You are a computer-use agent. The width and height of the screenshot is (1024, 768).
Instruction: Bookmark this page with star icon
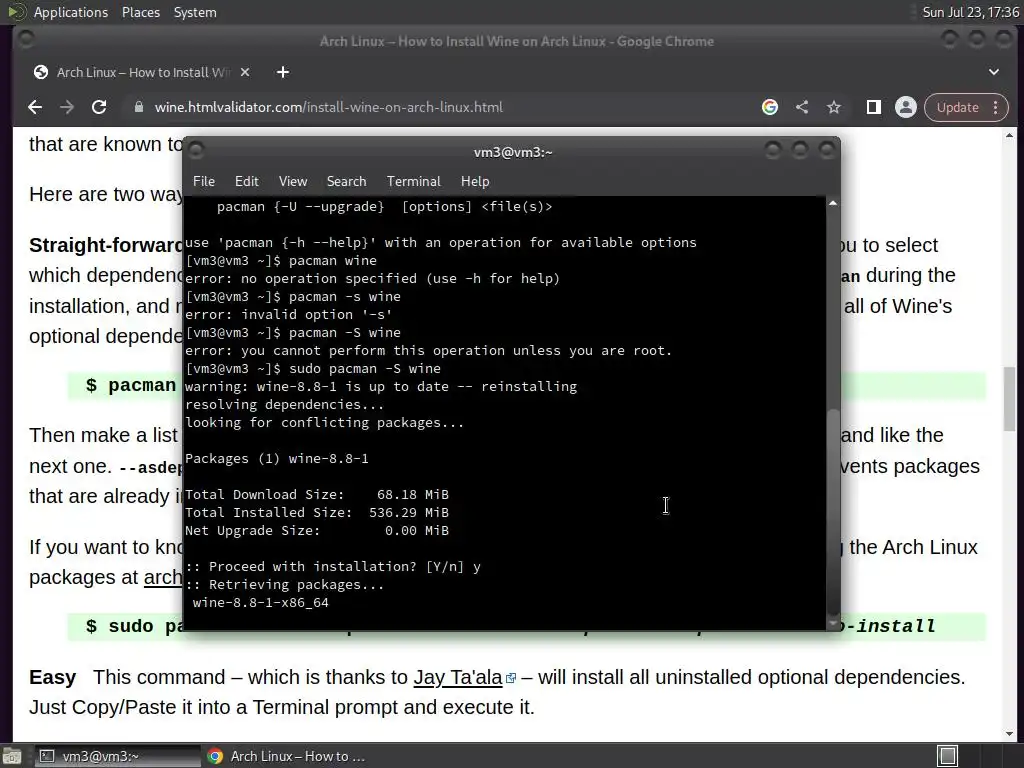[x=834, y=107]
